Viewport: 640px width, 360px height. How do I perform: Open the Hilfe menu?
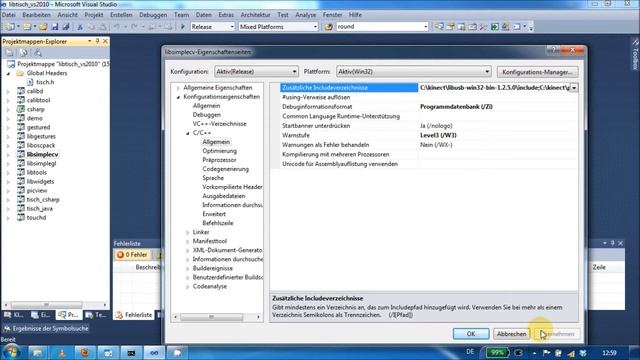tap(355, 15)
